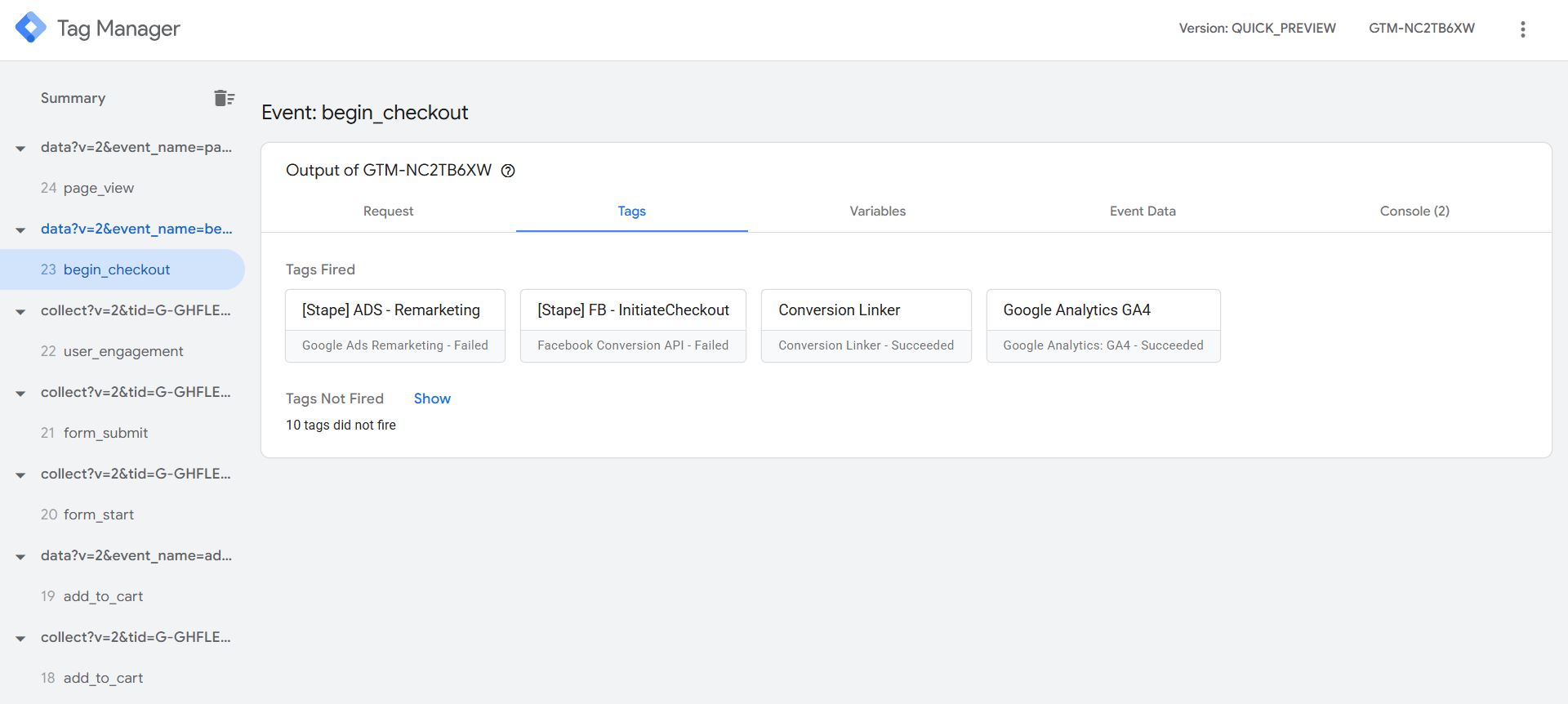The image size is (1568, 704).
Task: Collapse the data?v=2&event_name=be... request
Action: [20, 230]
